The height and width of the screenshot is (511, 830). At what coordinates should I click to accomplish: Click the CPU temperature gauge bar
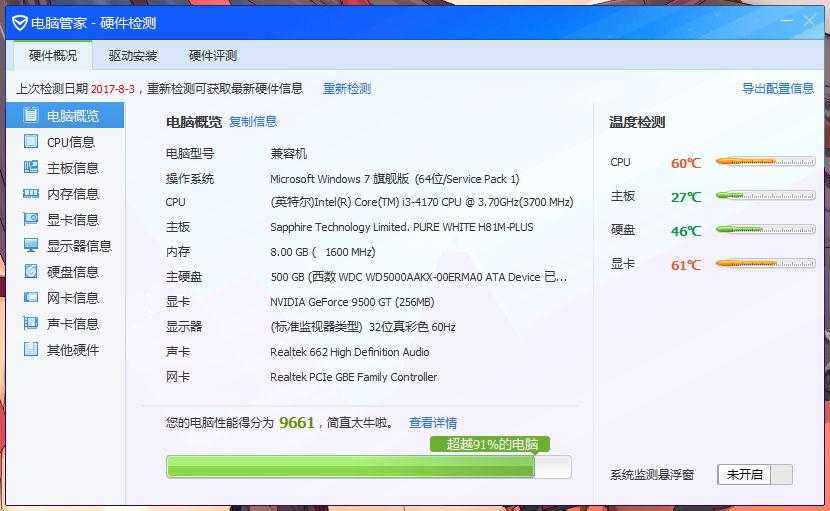click(765, 162)
